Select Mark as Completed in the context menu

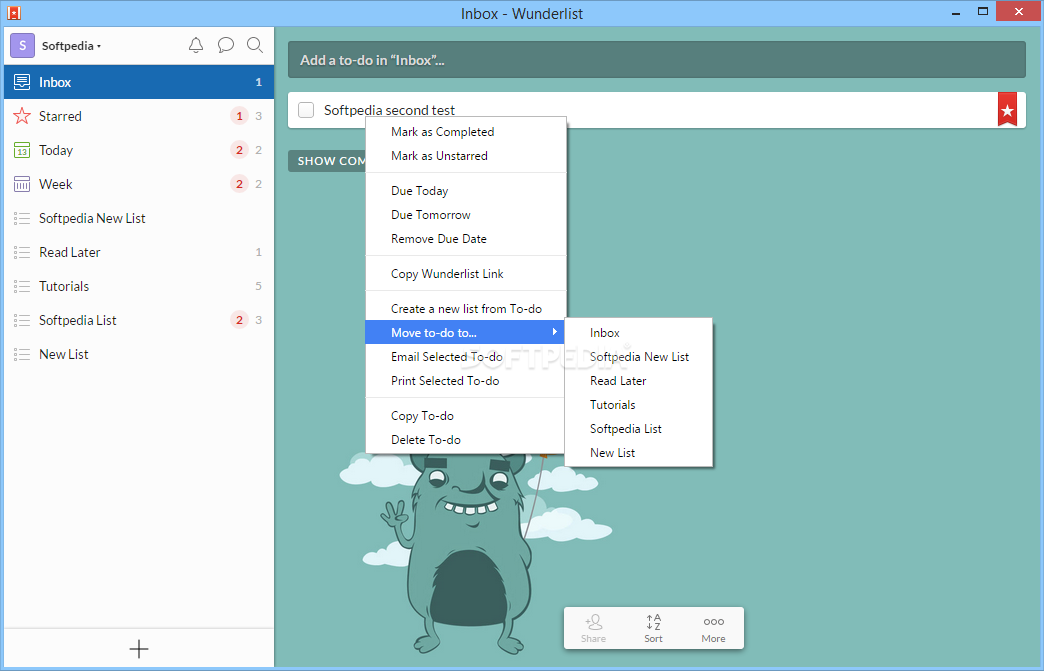[x=466, y=132]
